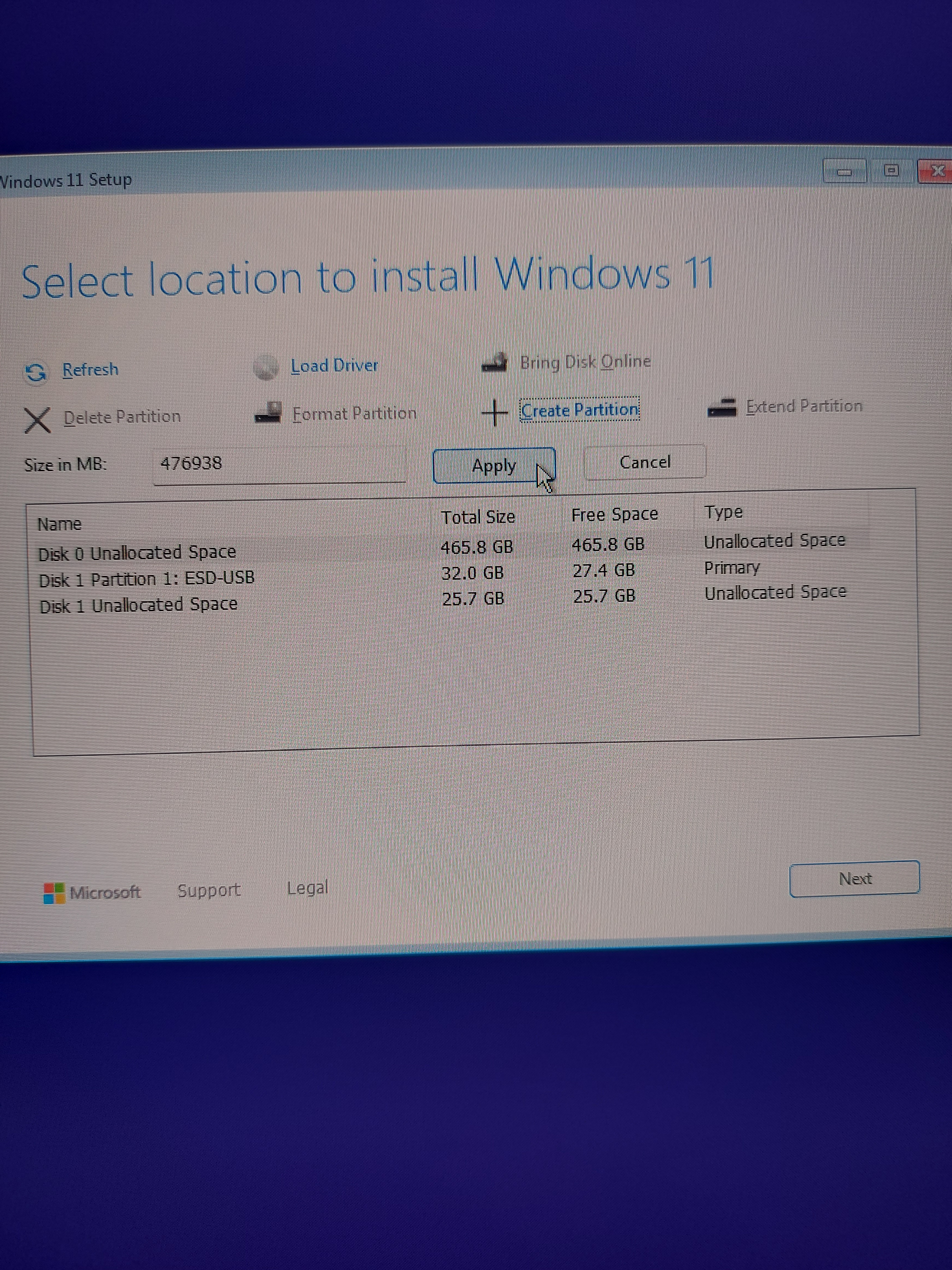Viewport: 952px width, 1270px height.
Task: Click the 32.0 GB total size cell
Action: 472,573
